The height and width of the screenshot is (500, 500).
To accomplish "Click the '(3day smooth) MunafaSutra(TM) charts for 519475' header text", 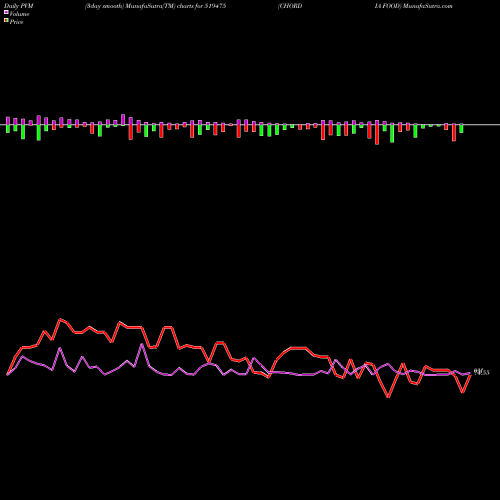I will [x=155, y=6].
